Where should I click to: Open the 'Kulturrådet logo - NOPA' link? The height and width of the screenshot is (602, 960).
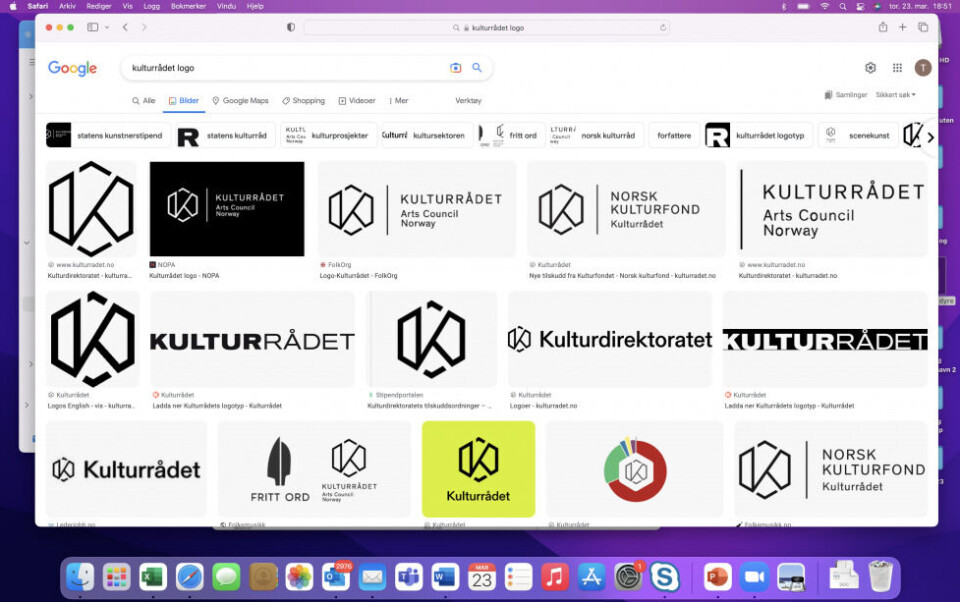(x=184, y=276)
